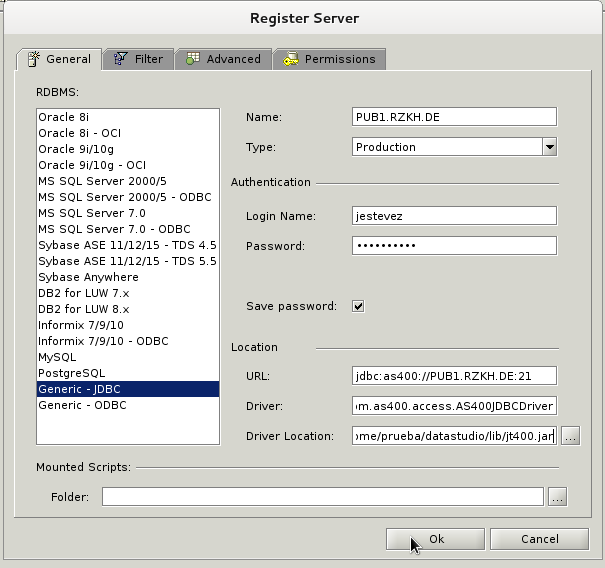Select MySQL in the RDBMS list

128,357
